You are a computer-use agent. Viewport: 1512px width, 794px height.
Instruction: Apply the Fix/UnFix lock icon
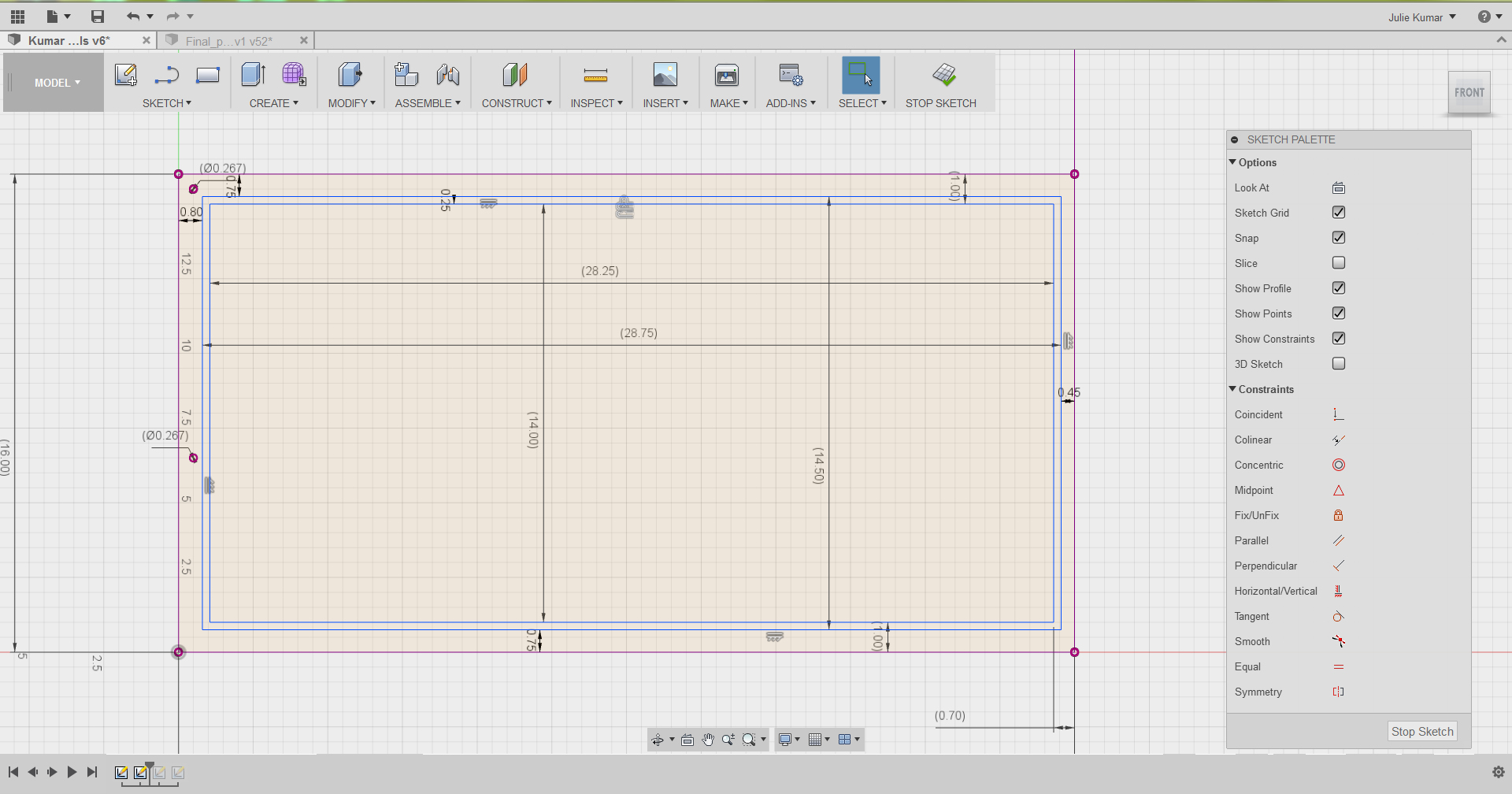click(x=1339, y=515)
